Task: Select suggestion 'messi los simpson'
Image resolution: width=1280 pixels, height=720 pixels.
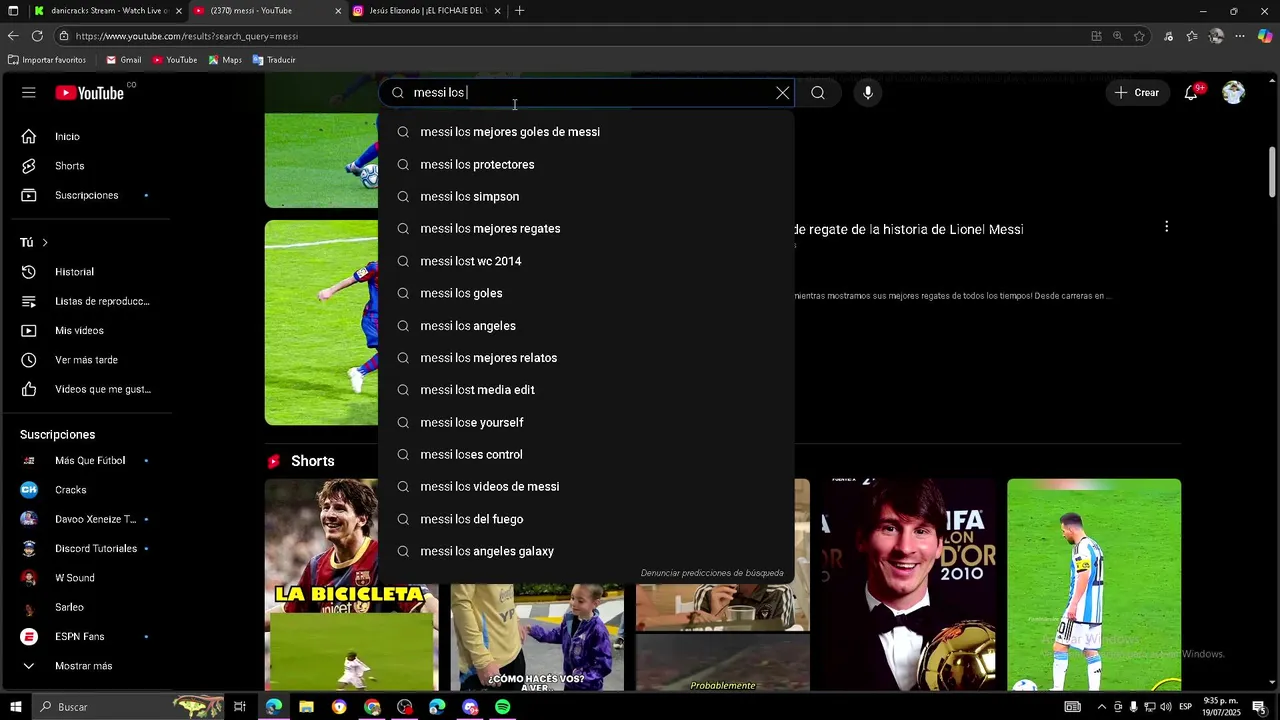Action: coord(586,197)
